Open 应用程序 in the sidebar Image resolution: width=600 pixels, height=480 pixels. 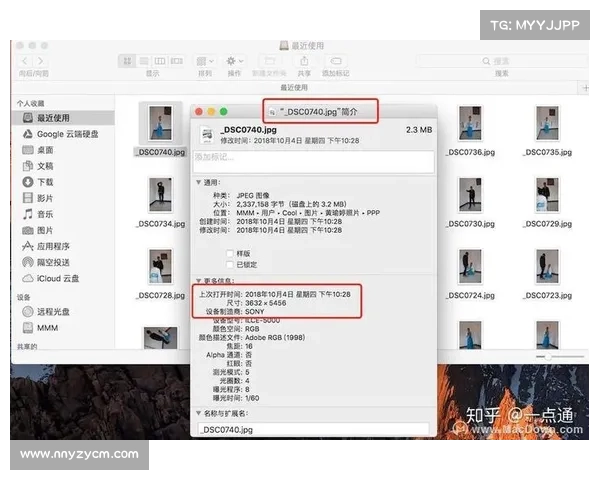pos(53,246)
